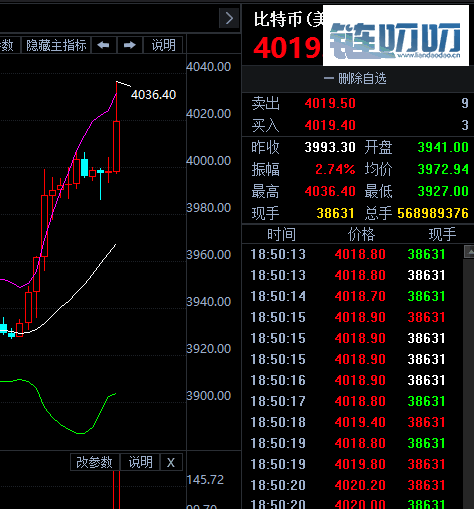This screenshot has height=509, width=474.
Task: Click the left arrow chart navigation button
Action: coord(103,45)
